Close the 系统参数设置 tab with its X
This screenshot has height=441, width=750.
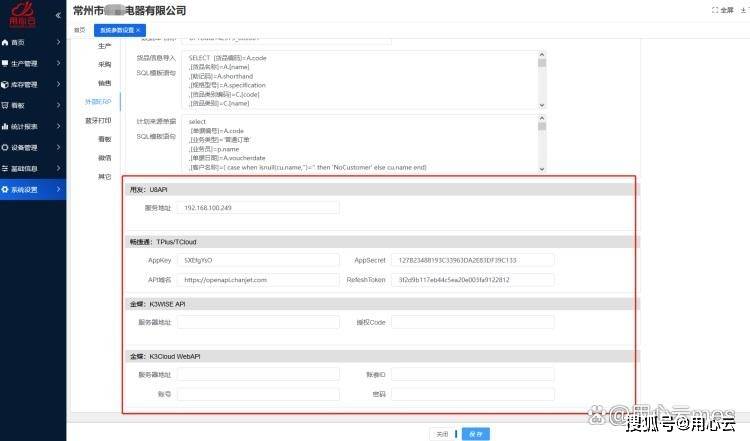click(138, 30)
